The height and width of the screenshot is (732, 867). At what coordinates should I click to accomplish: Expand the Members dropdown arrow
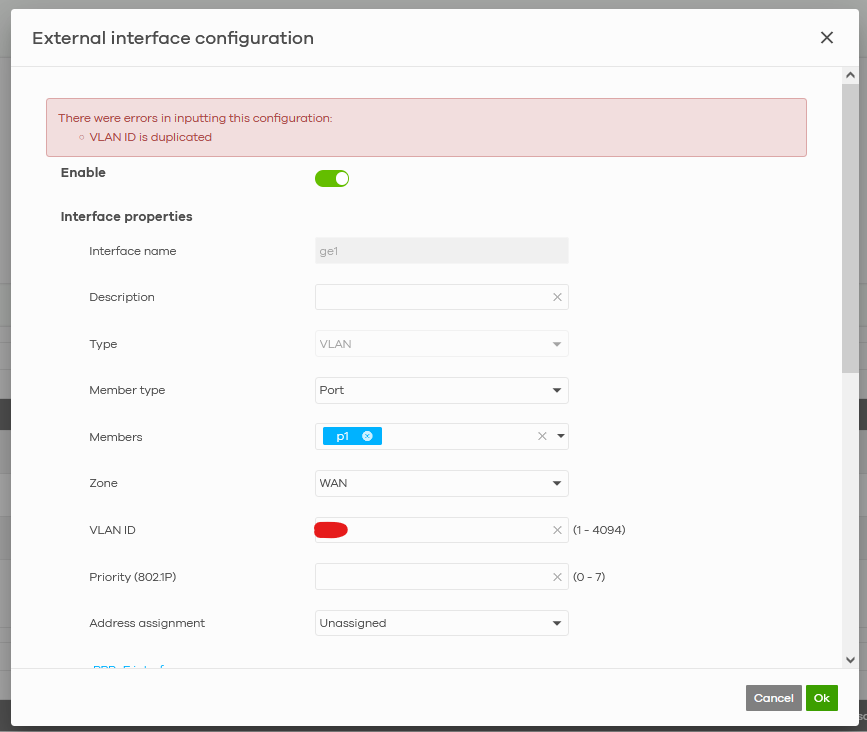click(x=560, y=436)
